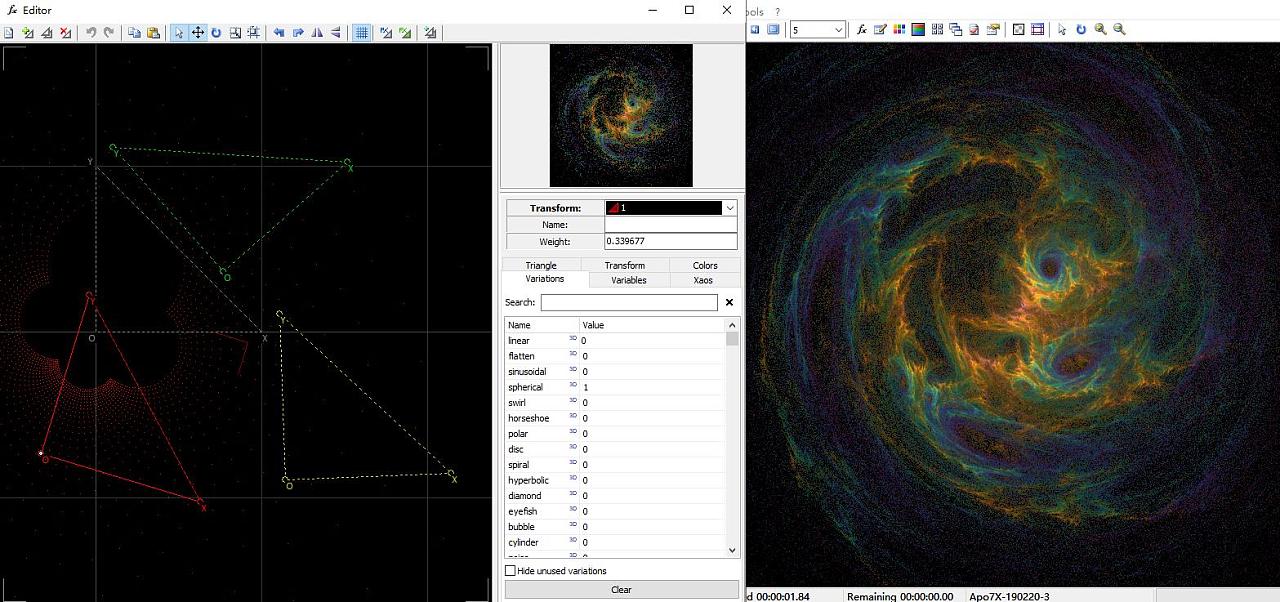Click the zoom in magnifier in main toolbar
1280x602 pixels.
point(1100,30)
